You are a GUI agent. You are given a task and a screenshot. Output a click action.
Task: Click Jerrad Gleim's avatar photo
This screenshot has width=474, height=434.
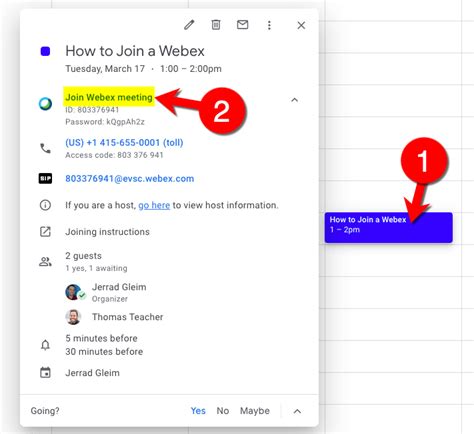click(x=73, y=292)
